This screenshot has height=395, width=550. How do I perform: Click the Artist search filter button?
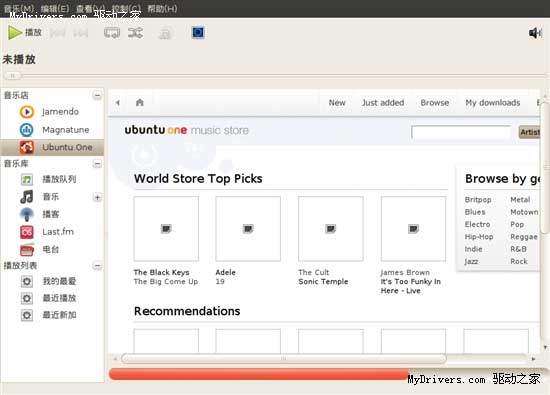(529, 132)
